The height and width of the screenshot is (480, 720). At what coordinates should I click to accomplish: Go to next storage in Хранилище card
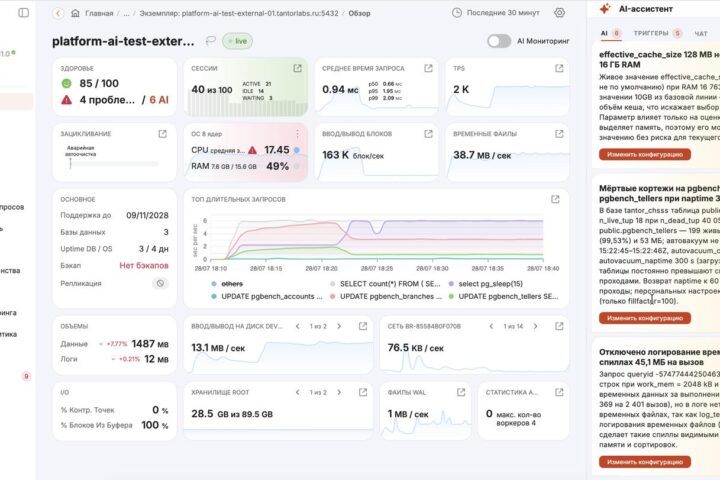[x=339, y=392]
